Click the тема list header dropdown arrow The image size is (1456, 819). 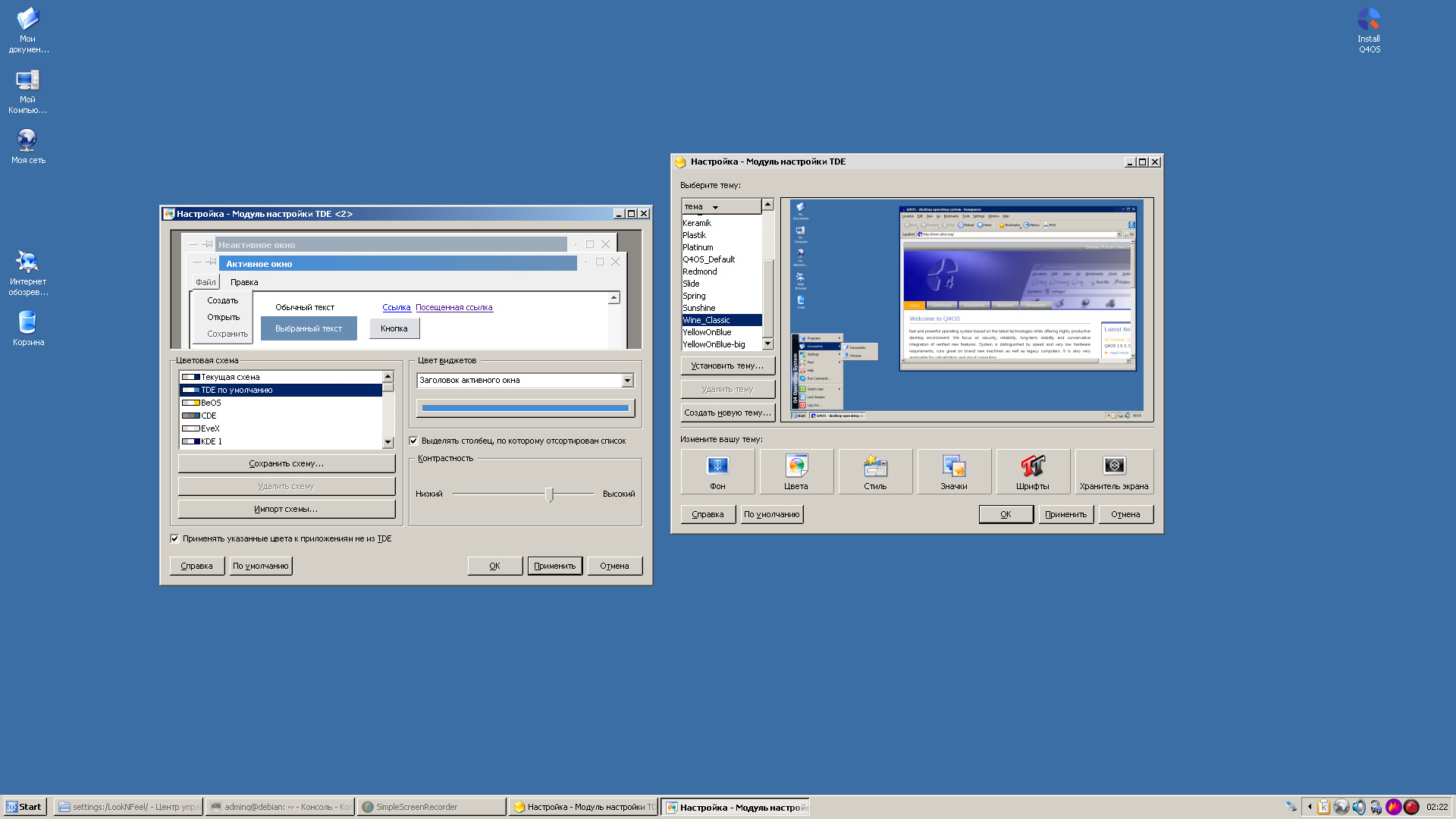(715, 207)
